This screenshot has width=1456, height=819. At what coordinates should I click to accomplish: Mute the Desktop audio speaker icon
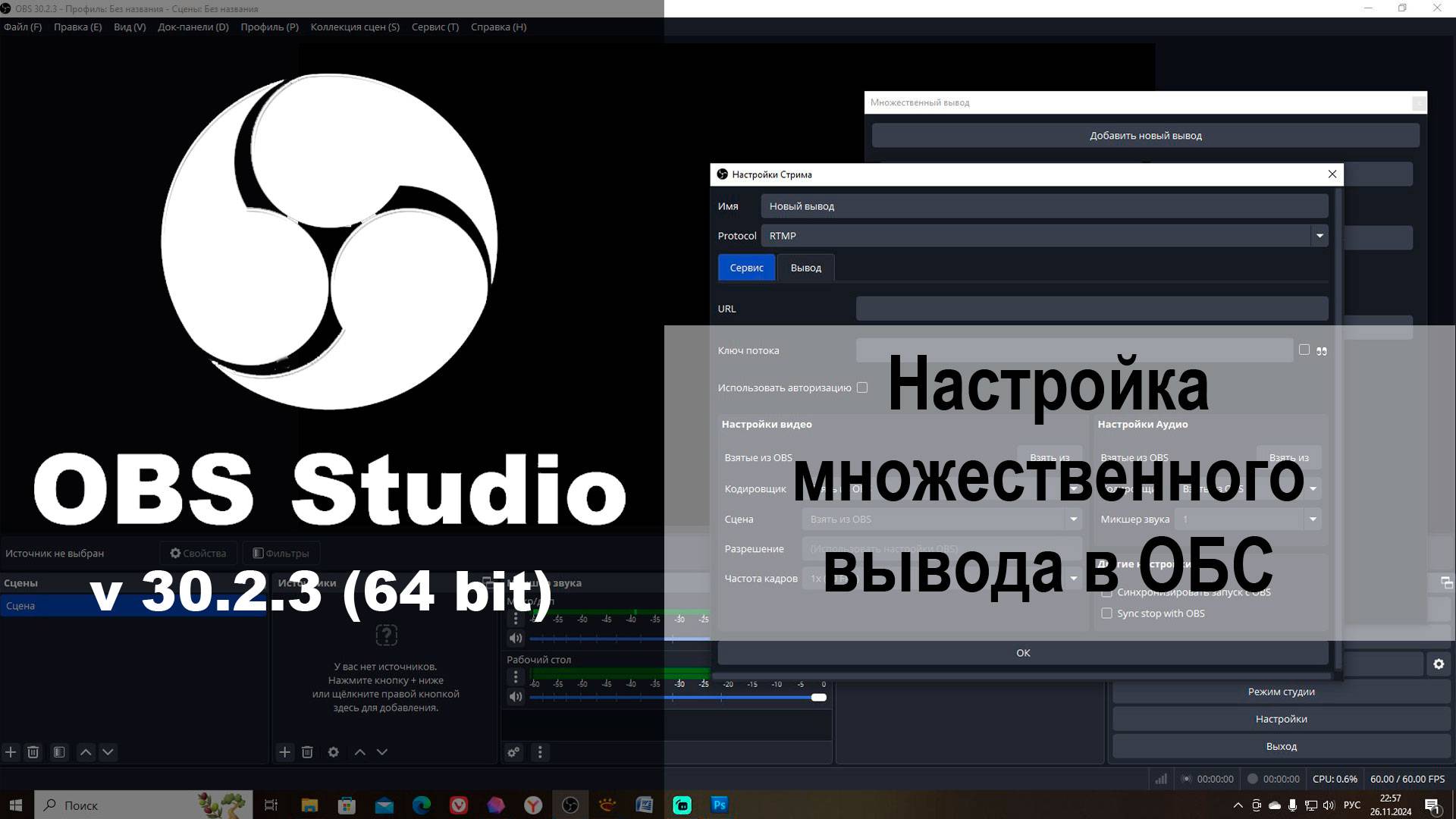[x=516, y=697]
